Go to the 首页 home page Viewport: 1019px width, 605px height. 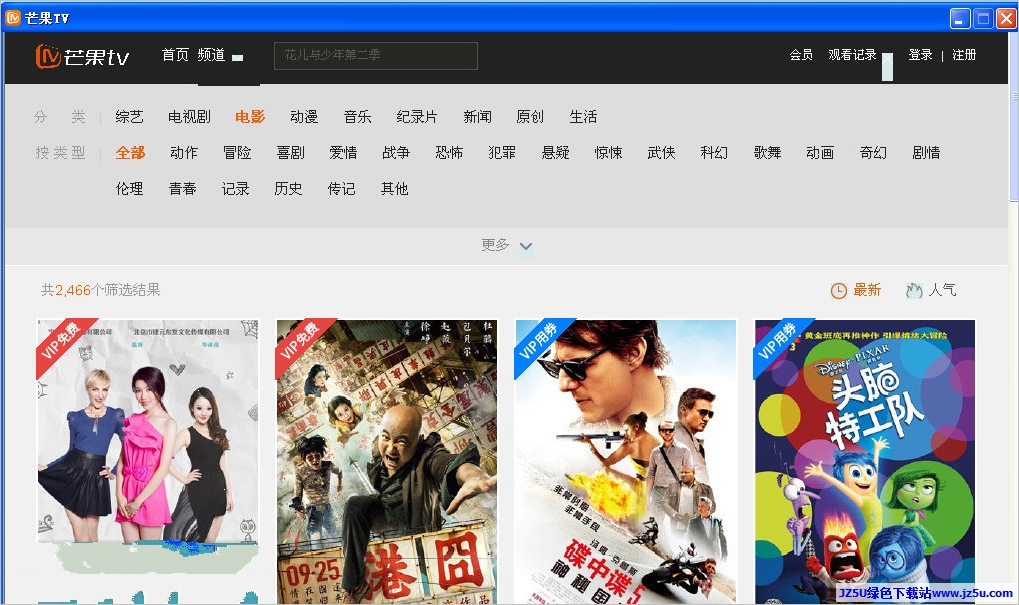click(175, 55)
